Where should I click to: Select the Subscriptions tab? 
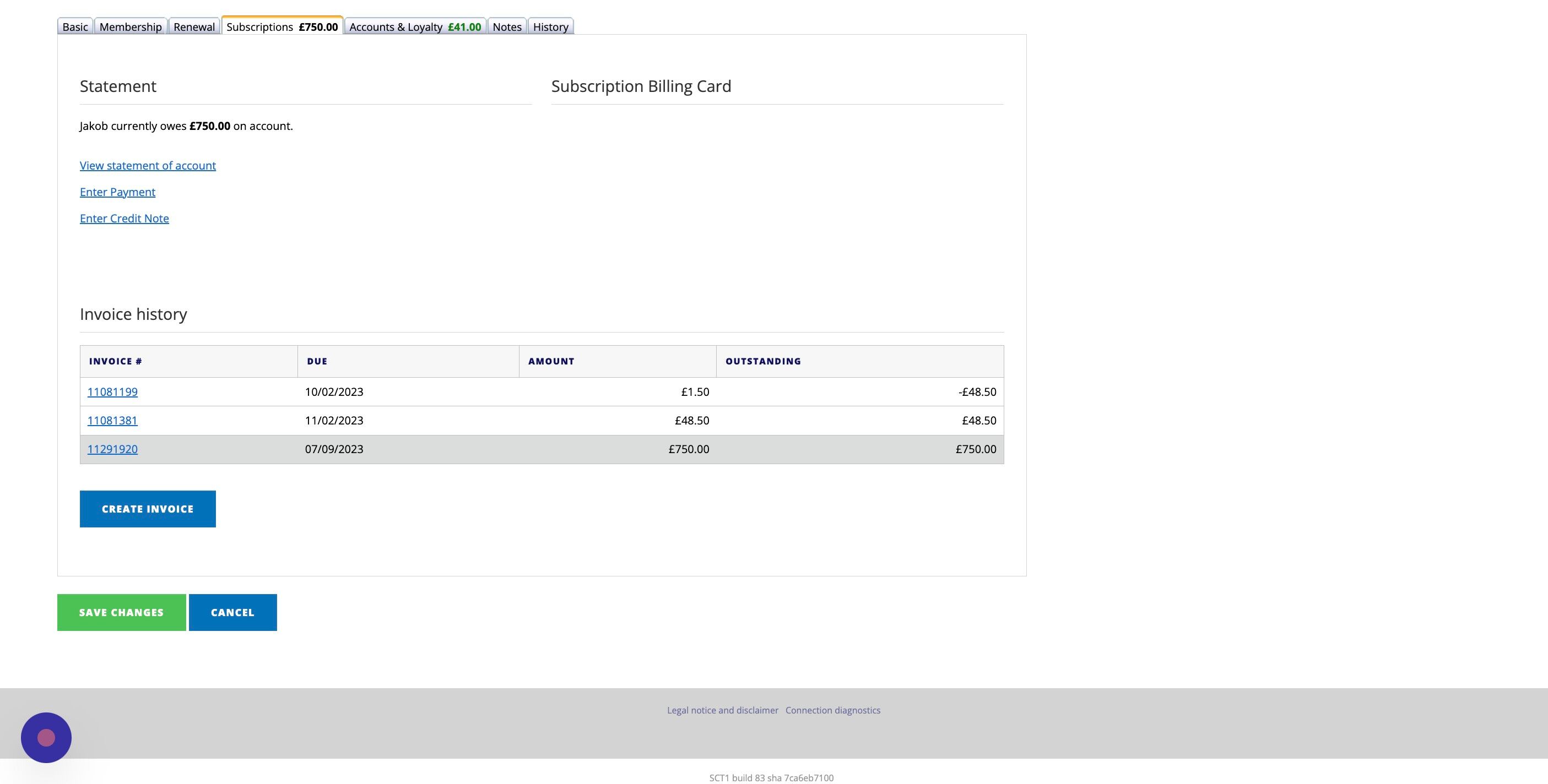[282, 27]
